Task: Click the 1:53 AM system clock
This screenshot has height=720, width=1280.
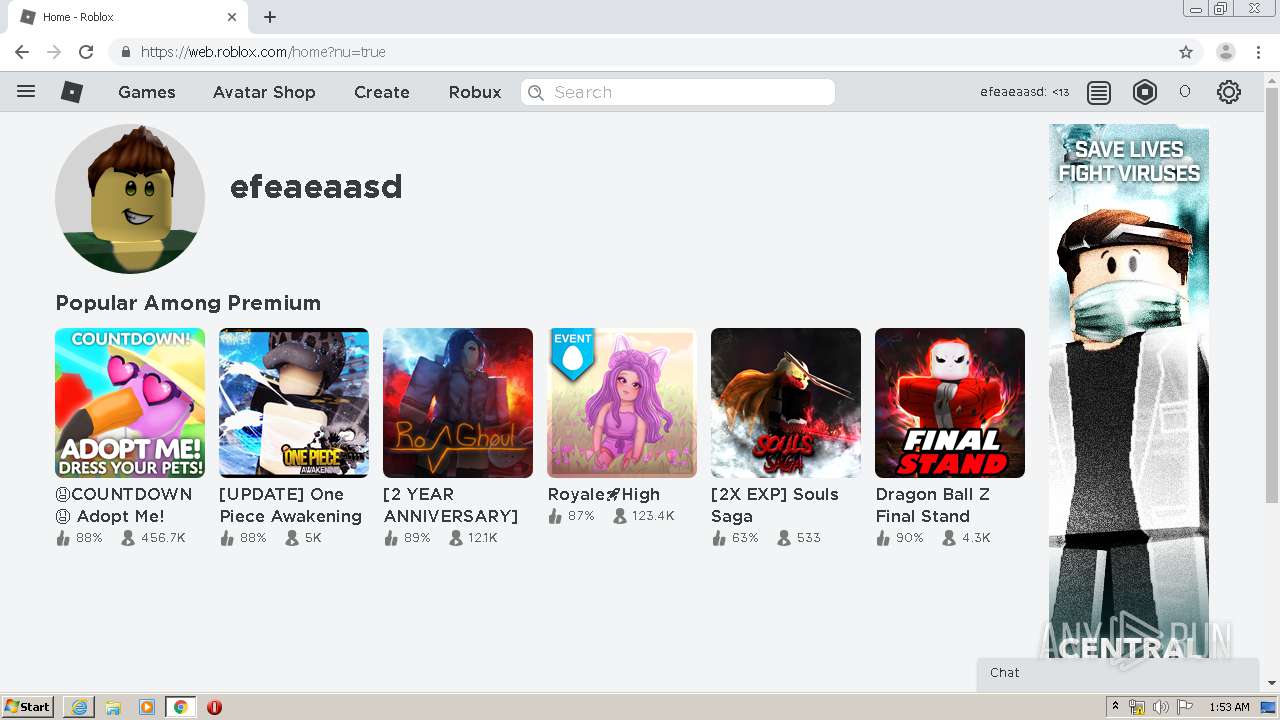Action: [x=1229, y=707]
